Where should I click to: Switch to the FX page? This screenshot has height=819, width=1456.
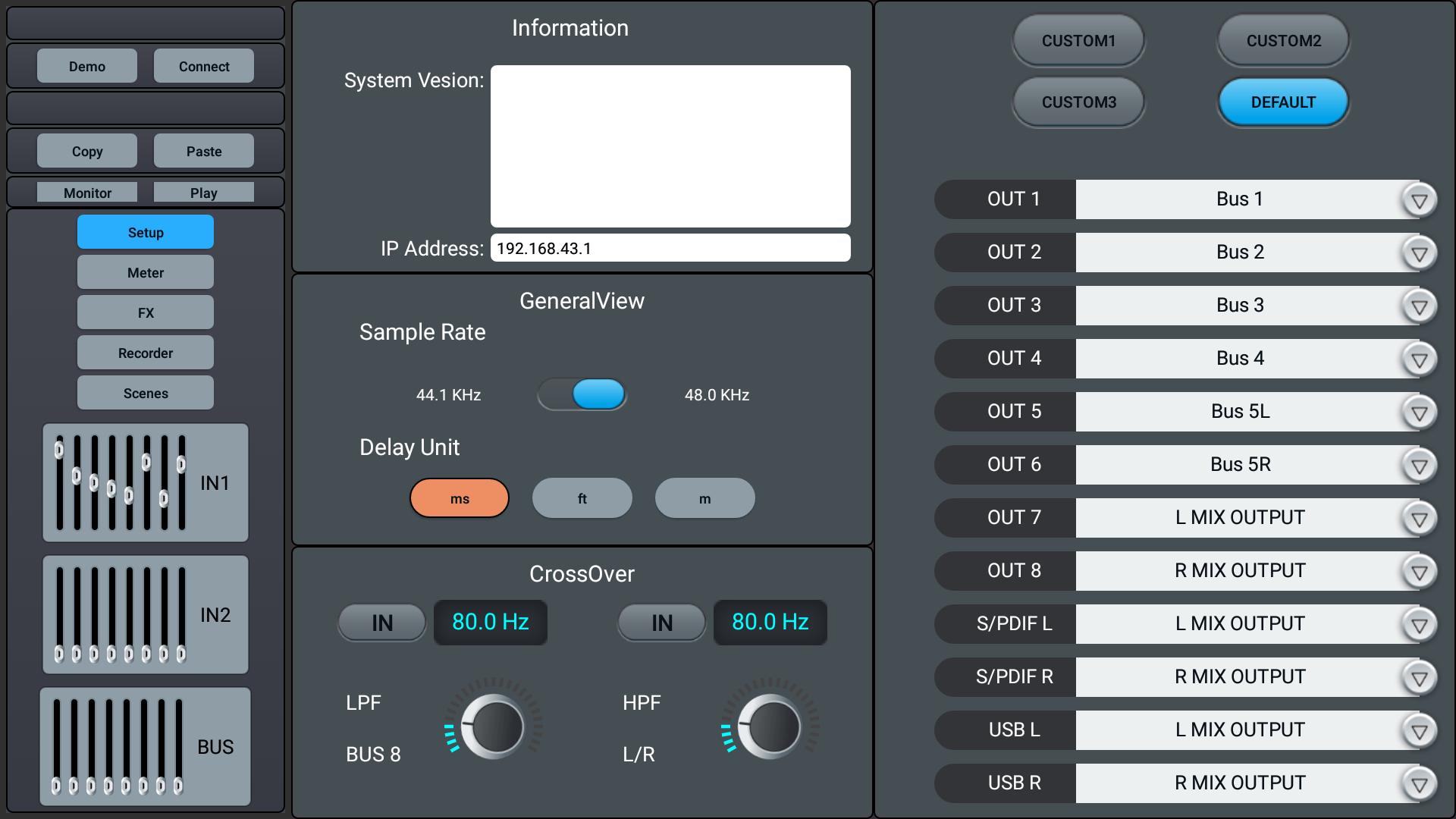coord(146,312)
